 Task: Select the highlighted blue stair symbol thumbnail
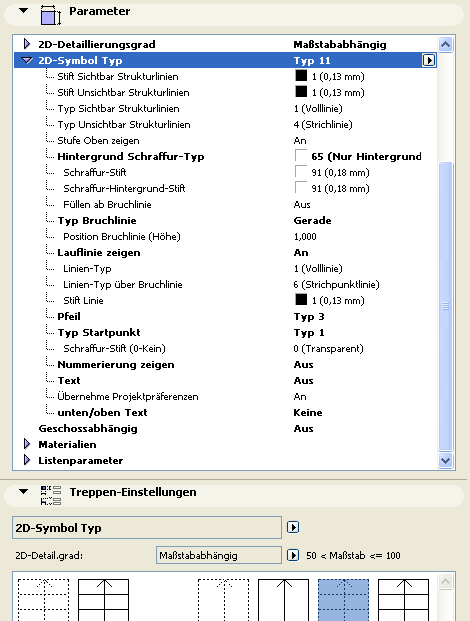coord(344,600)
